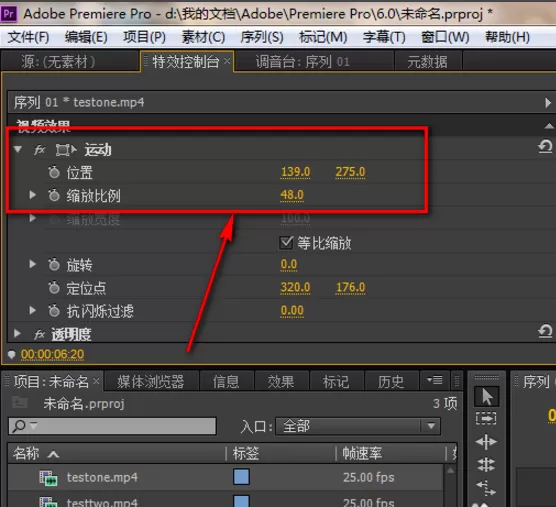
Task: Open the project panel flyout menu
Action: [434, 380]
